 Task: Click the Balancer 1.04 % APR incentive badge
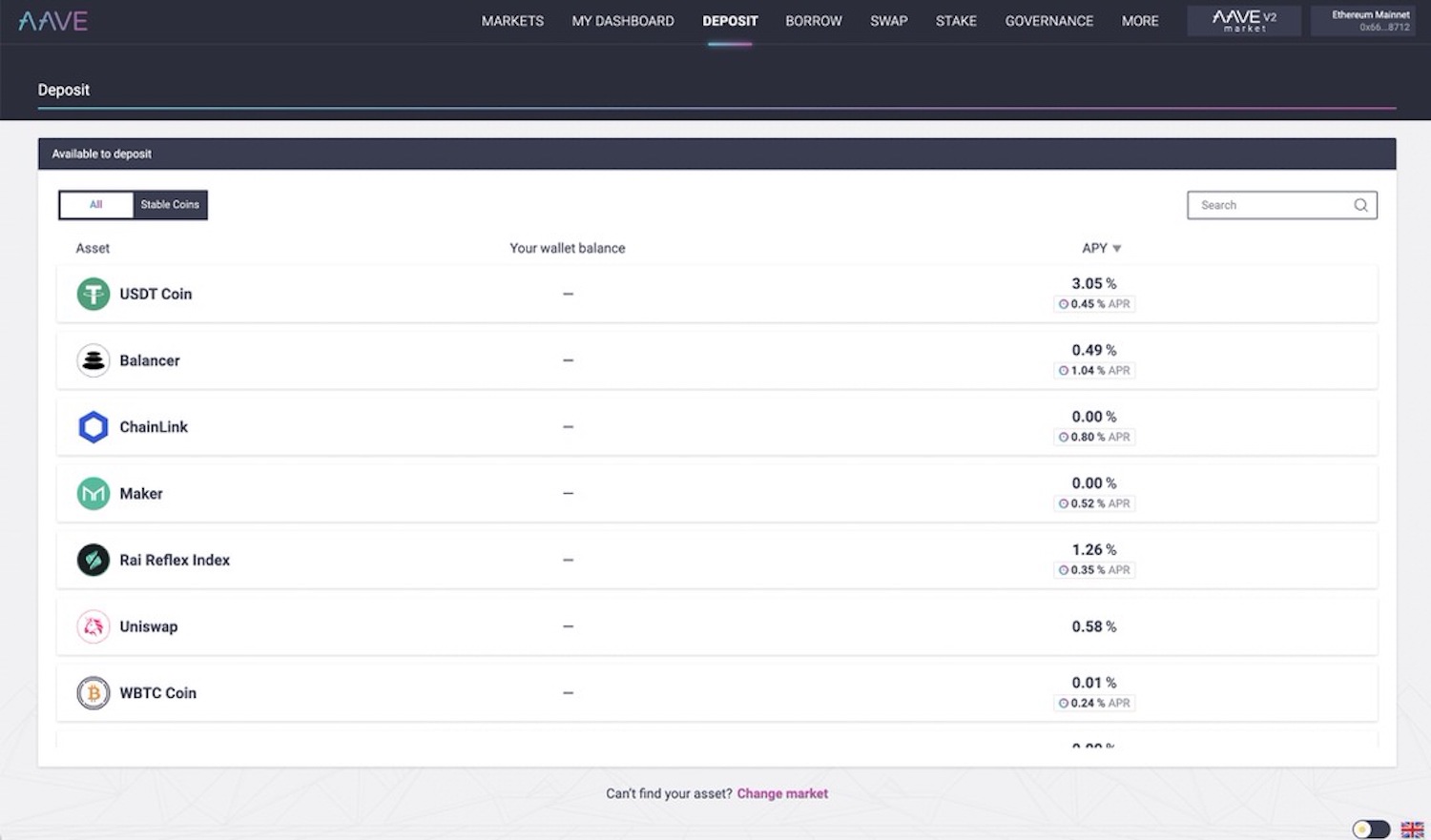1094,371
